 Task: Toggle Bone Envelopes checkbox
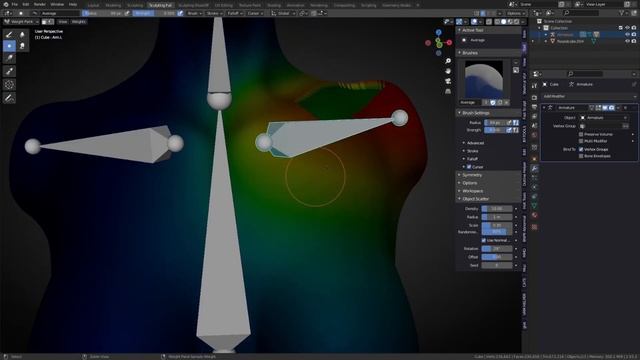(x=581, y=156)
